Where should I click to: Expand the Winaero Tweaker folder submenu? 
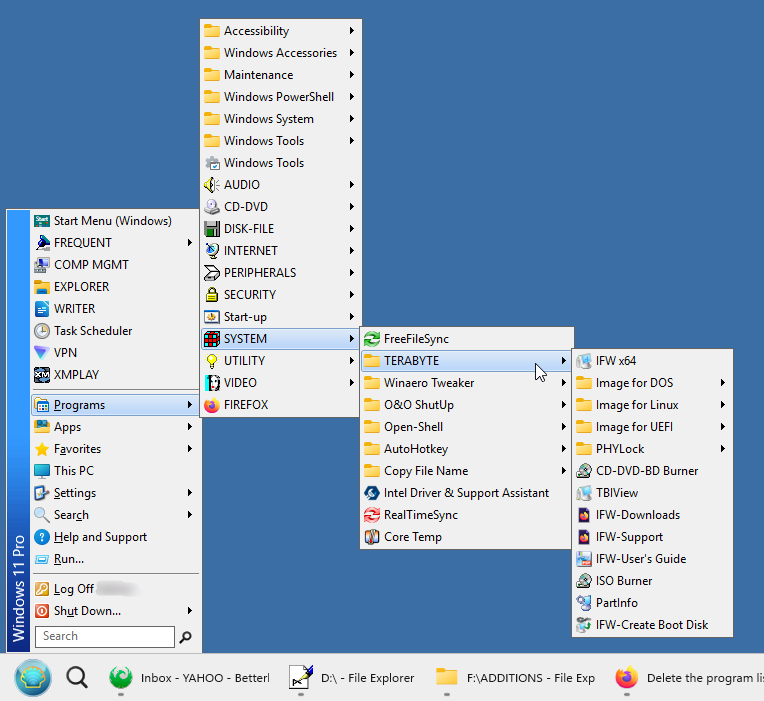click(x=564, y=383)
